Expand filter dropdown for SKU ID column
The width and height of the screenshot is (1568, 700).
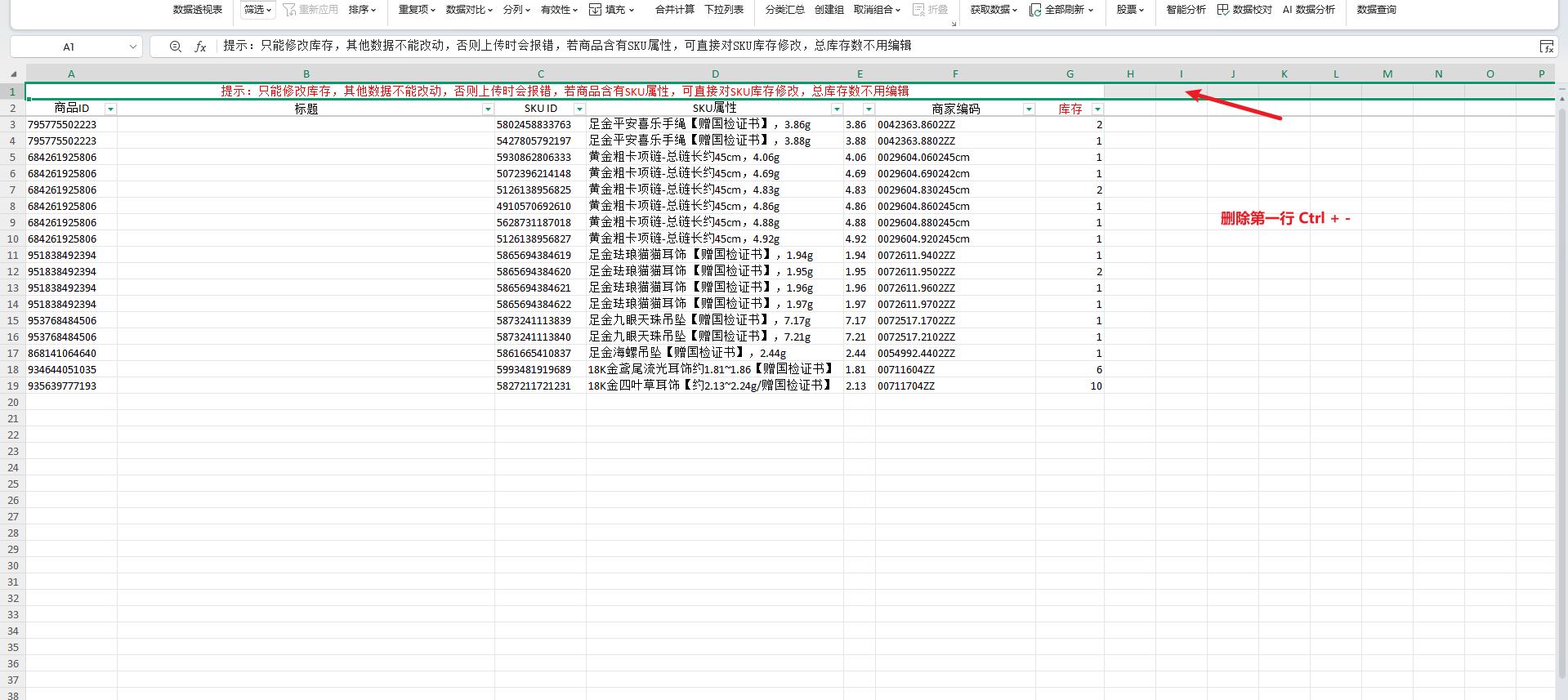tap(579, 109)
